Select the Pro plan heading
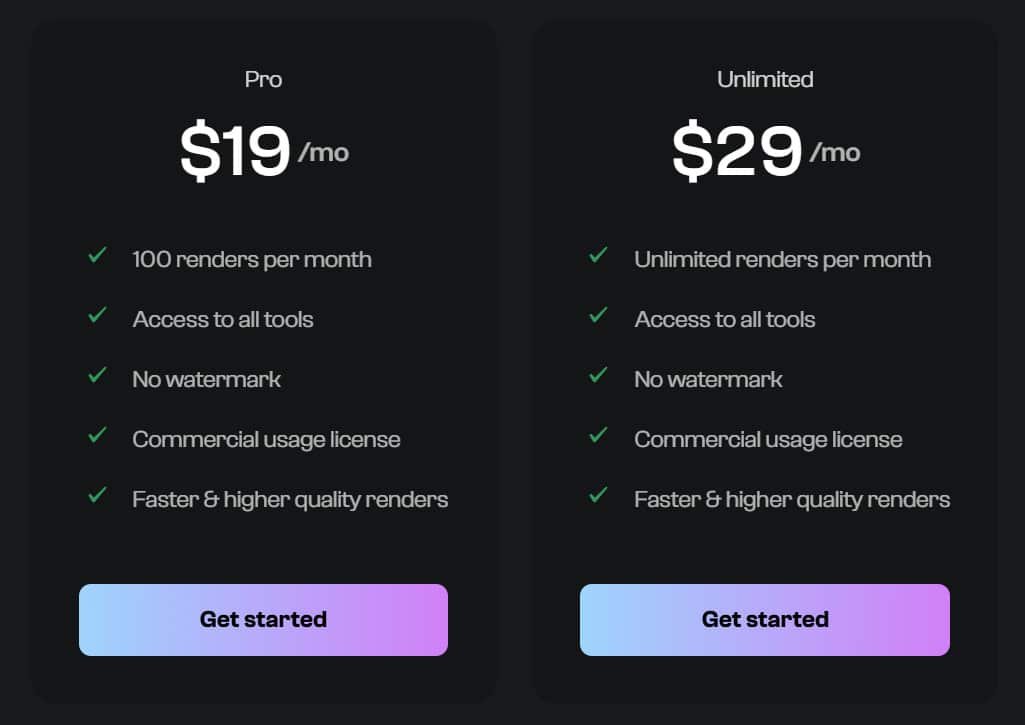 coord(263,79)
